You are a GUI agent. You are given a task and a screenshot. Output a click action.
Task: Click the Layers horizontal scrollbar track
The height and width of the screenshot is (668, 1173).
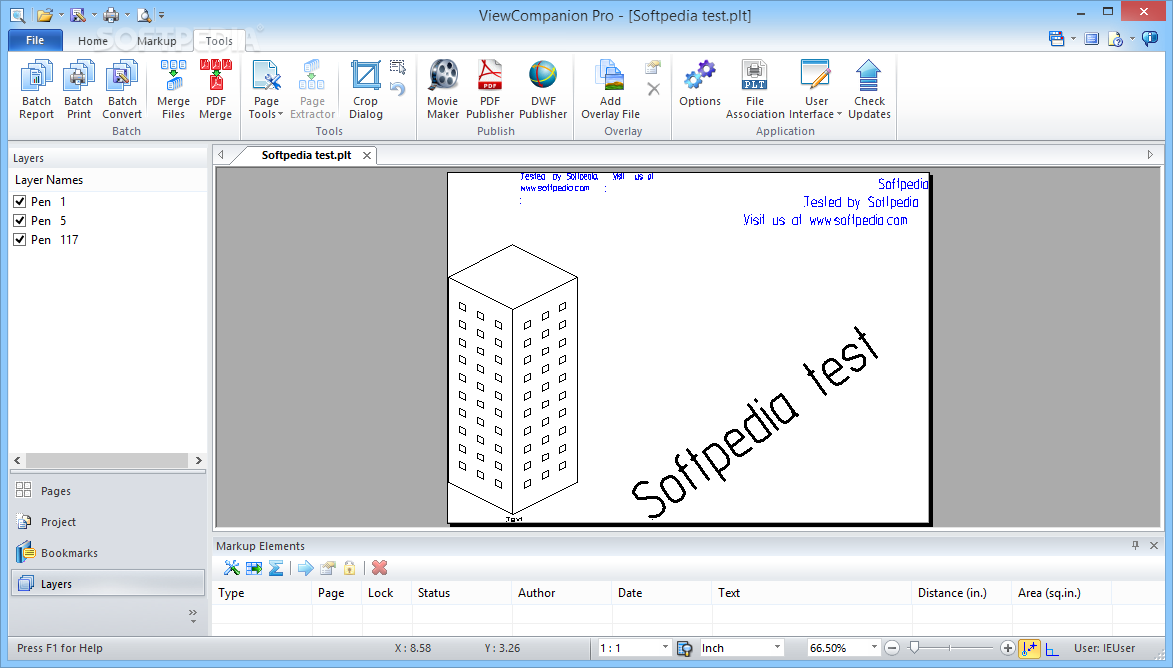click(108, 460)
